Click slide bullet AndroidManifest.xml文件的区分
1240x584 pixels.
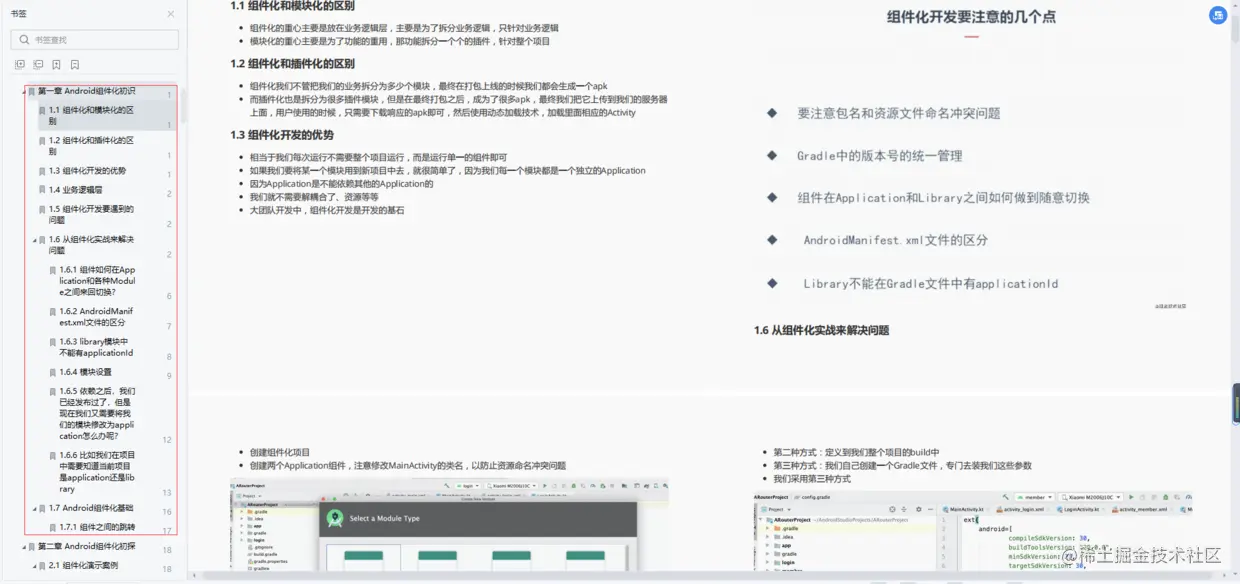point(896,240)
